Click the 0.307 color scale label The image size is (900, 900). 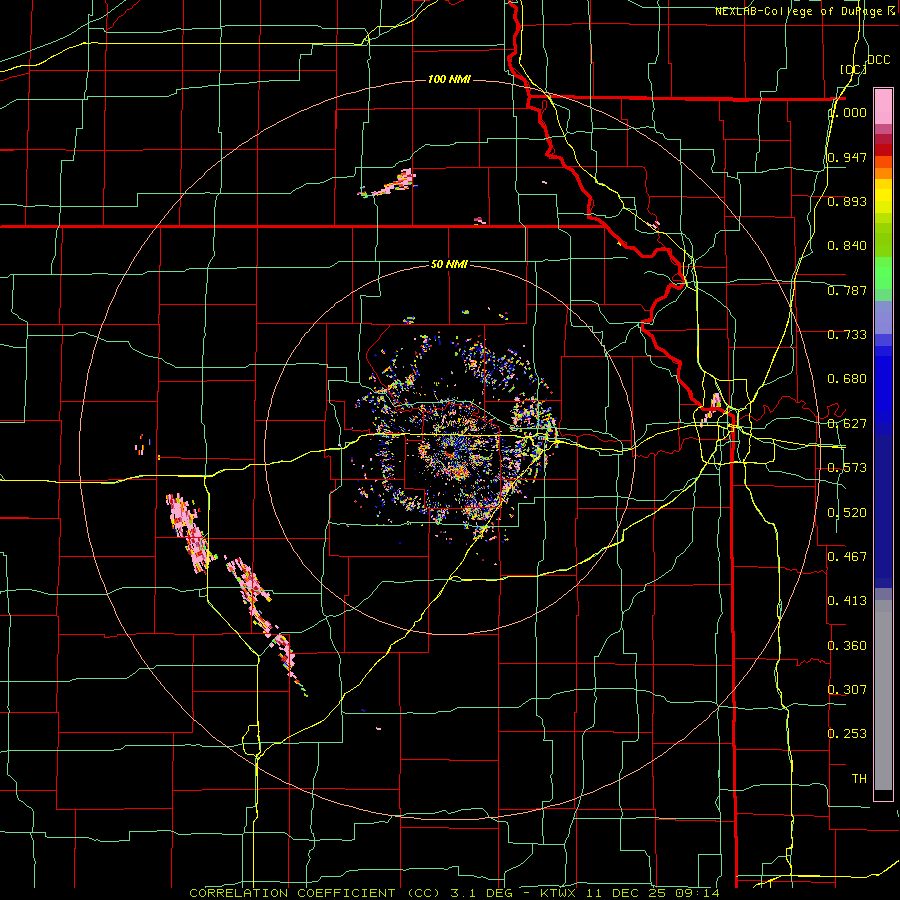coord(847,689)
